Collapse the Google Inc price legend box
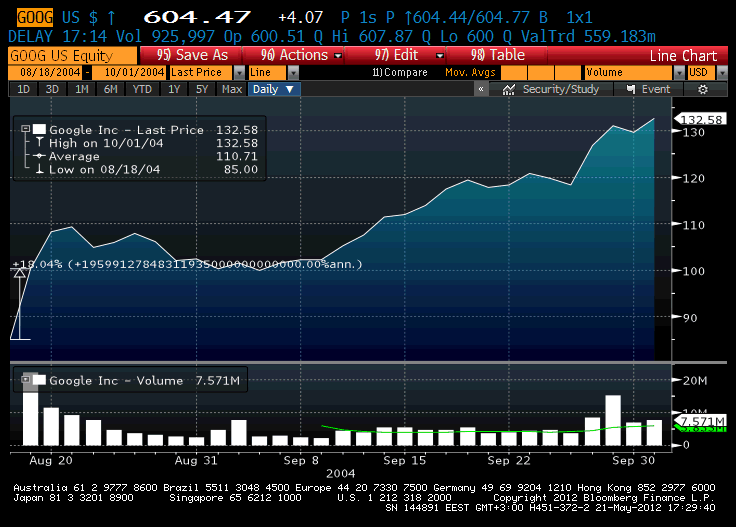The width and height of the screenshot is (736, 527). pos(25,129)
